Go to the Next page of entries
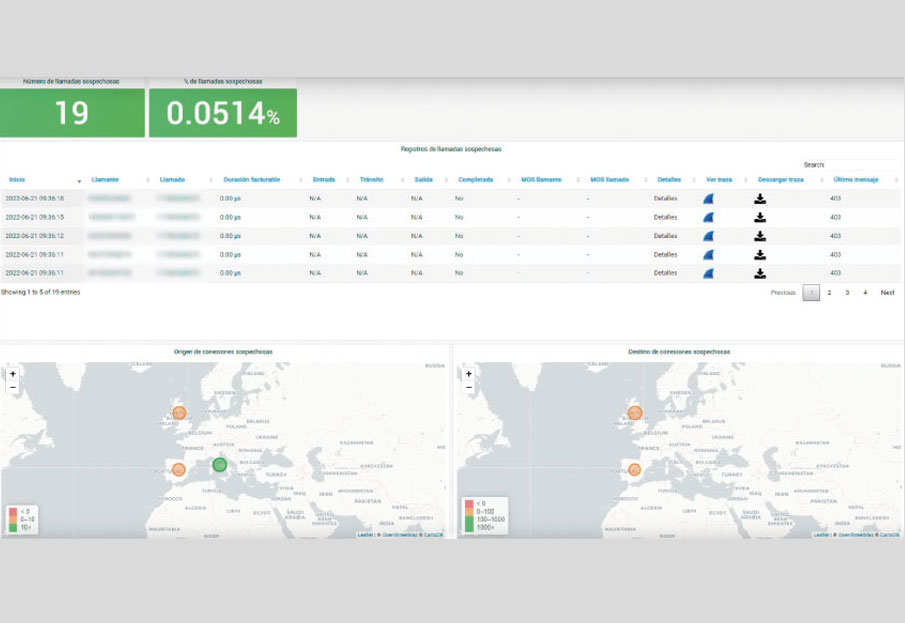 [x=887, y=293]
